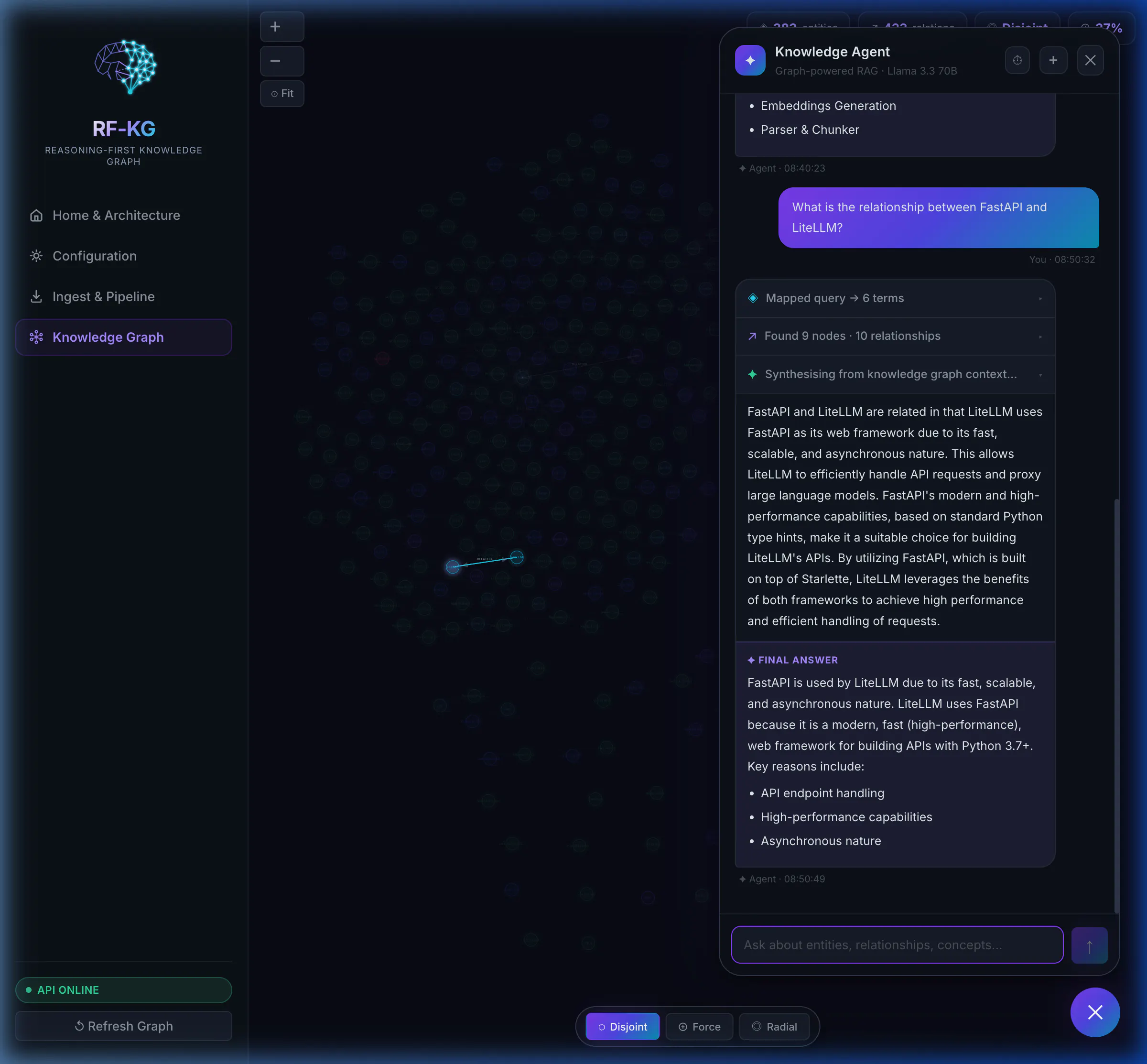Image resolution: width=1147 pixels, height=1064 pixels.
Task: Click the 'FINAL ANSWER' heading
Action: click(x=792, y=661)
